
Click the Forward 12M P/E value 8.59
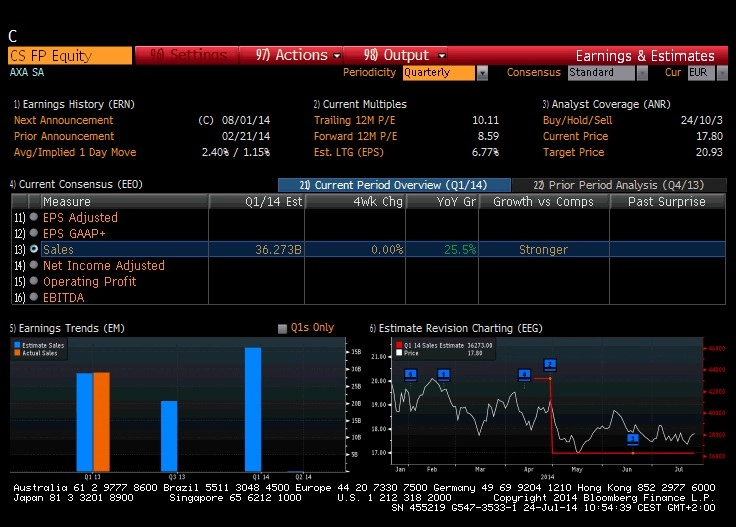488,136
